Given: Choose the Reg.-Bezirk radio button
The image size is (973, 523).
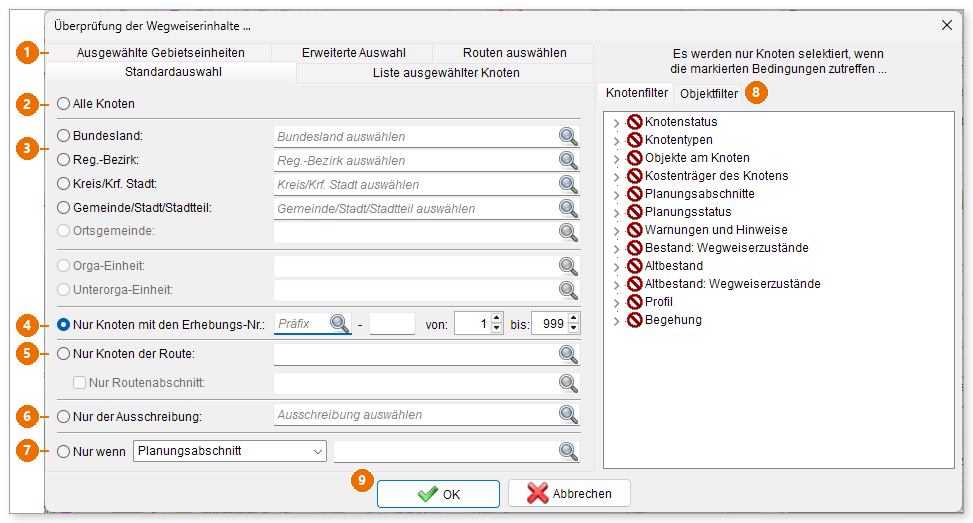Looking at the screenshot, I should (63, 159).
